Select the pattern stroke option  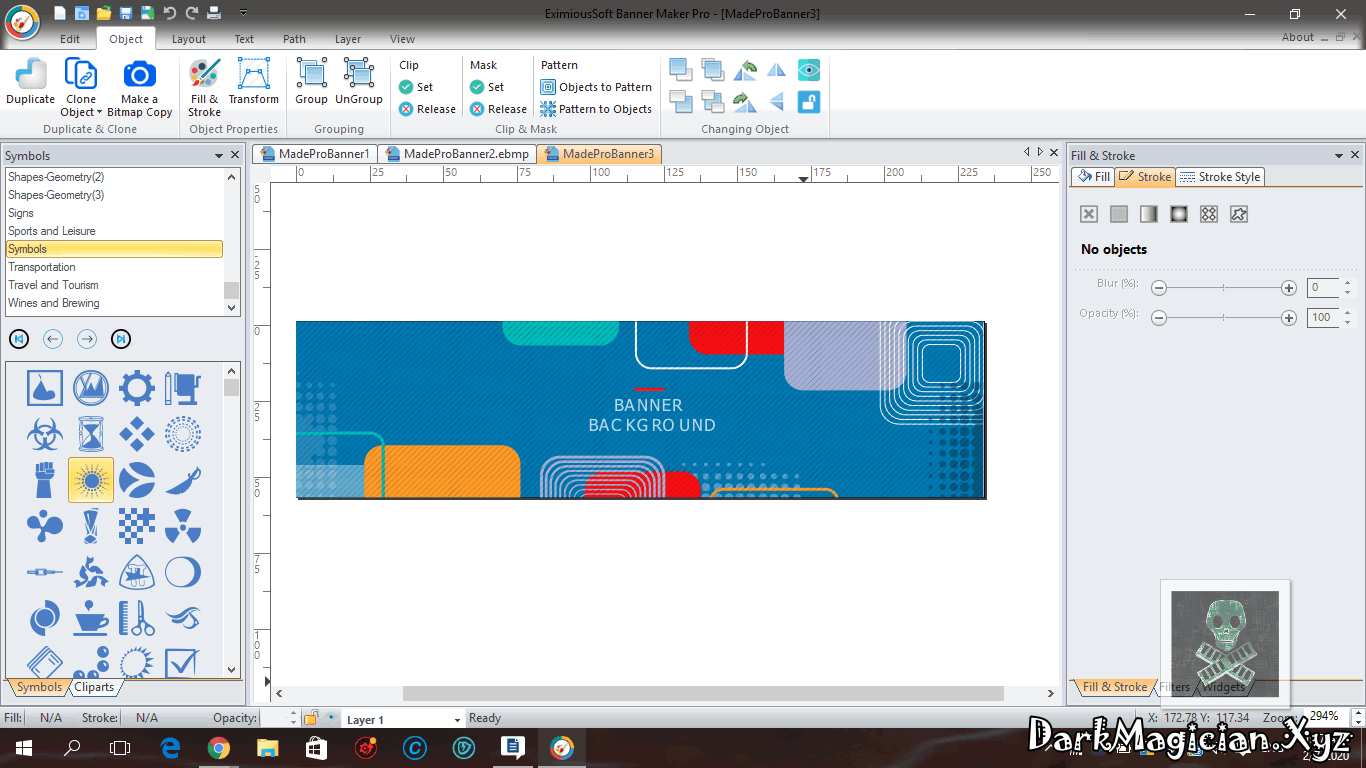click(x=1209, y=214)
